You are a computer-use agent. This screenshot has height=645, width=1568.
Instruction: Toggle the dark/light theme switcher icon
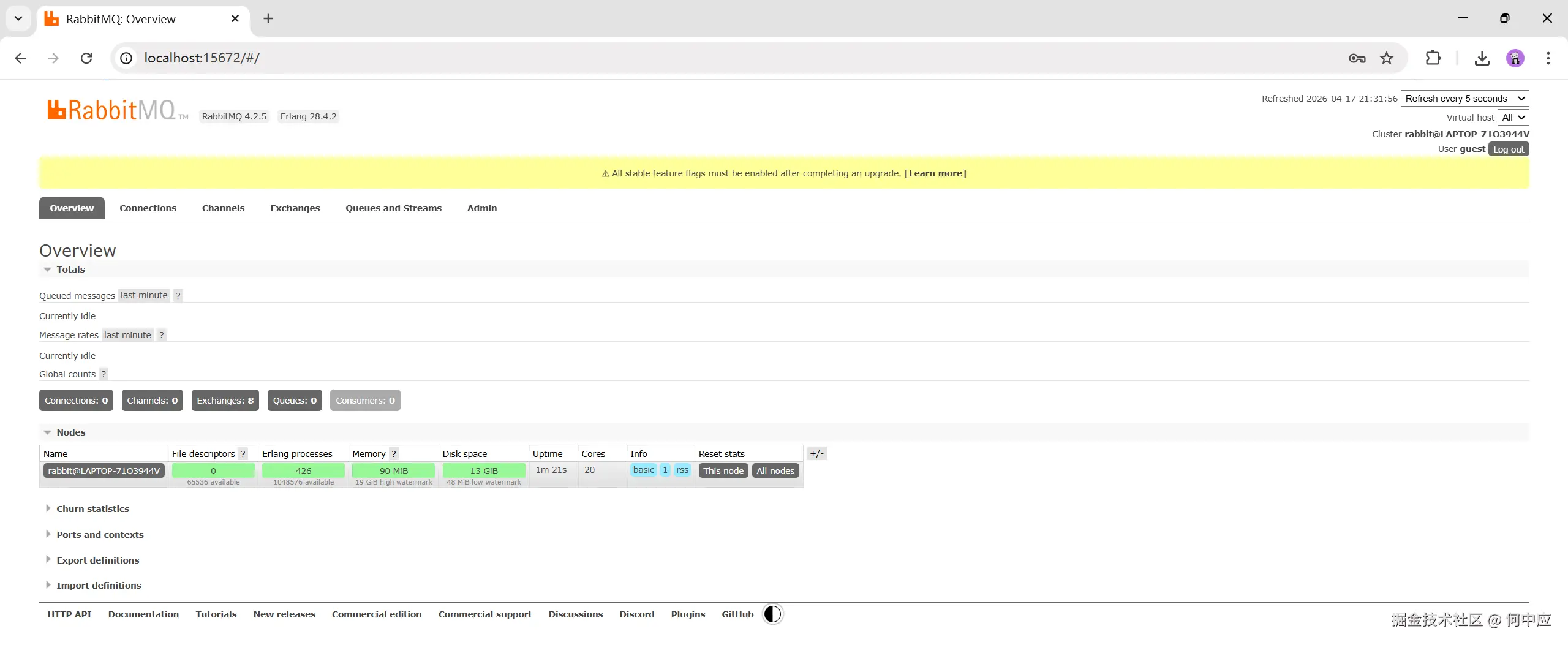[773, 614]
